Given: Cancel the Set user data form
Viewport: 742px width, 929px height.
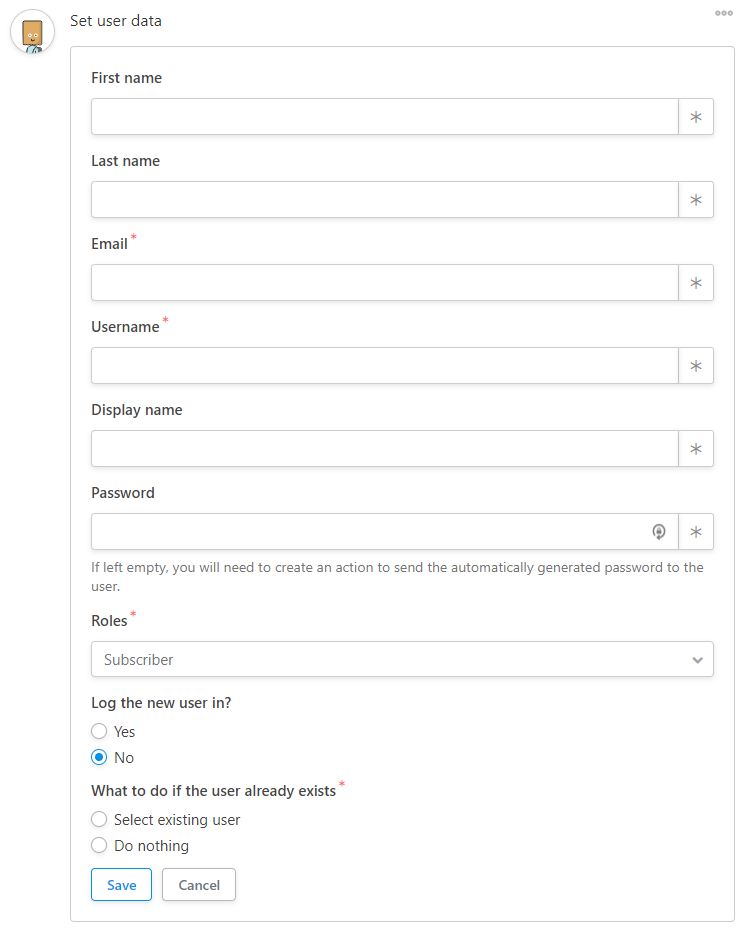Looking at the screenshot, I should pos(199,885).
